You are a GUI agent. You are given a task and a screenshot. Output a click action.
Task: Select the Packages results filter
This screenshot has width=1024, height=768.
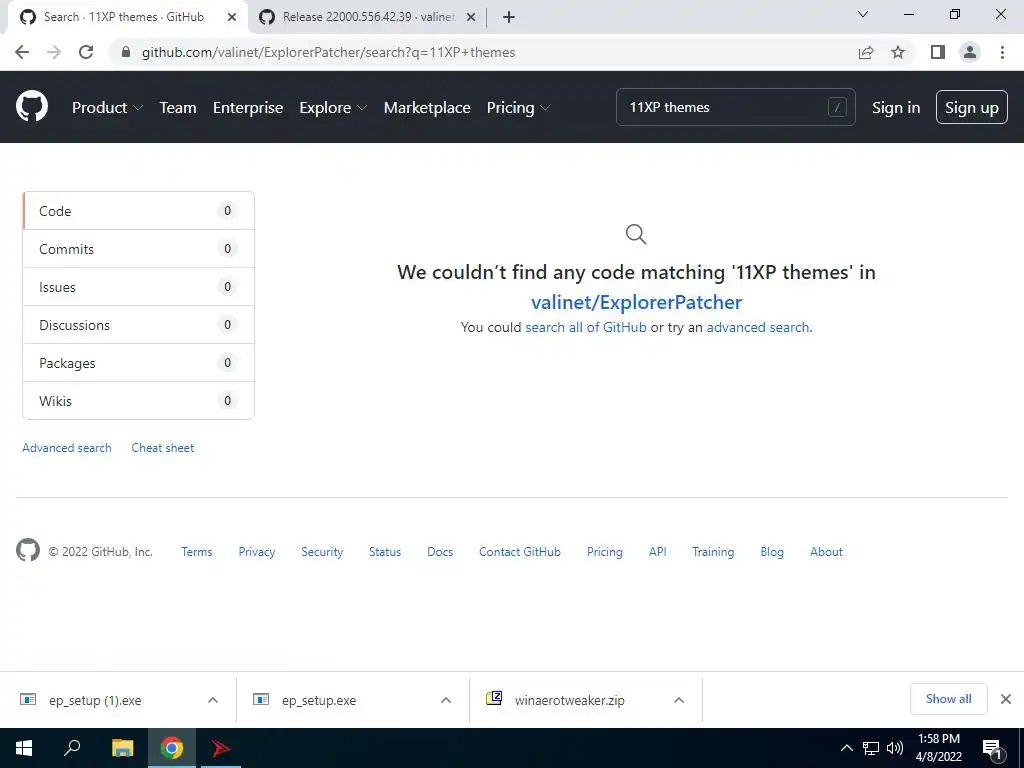point(138,362)
